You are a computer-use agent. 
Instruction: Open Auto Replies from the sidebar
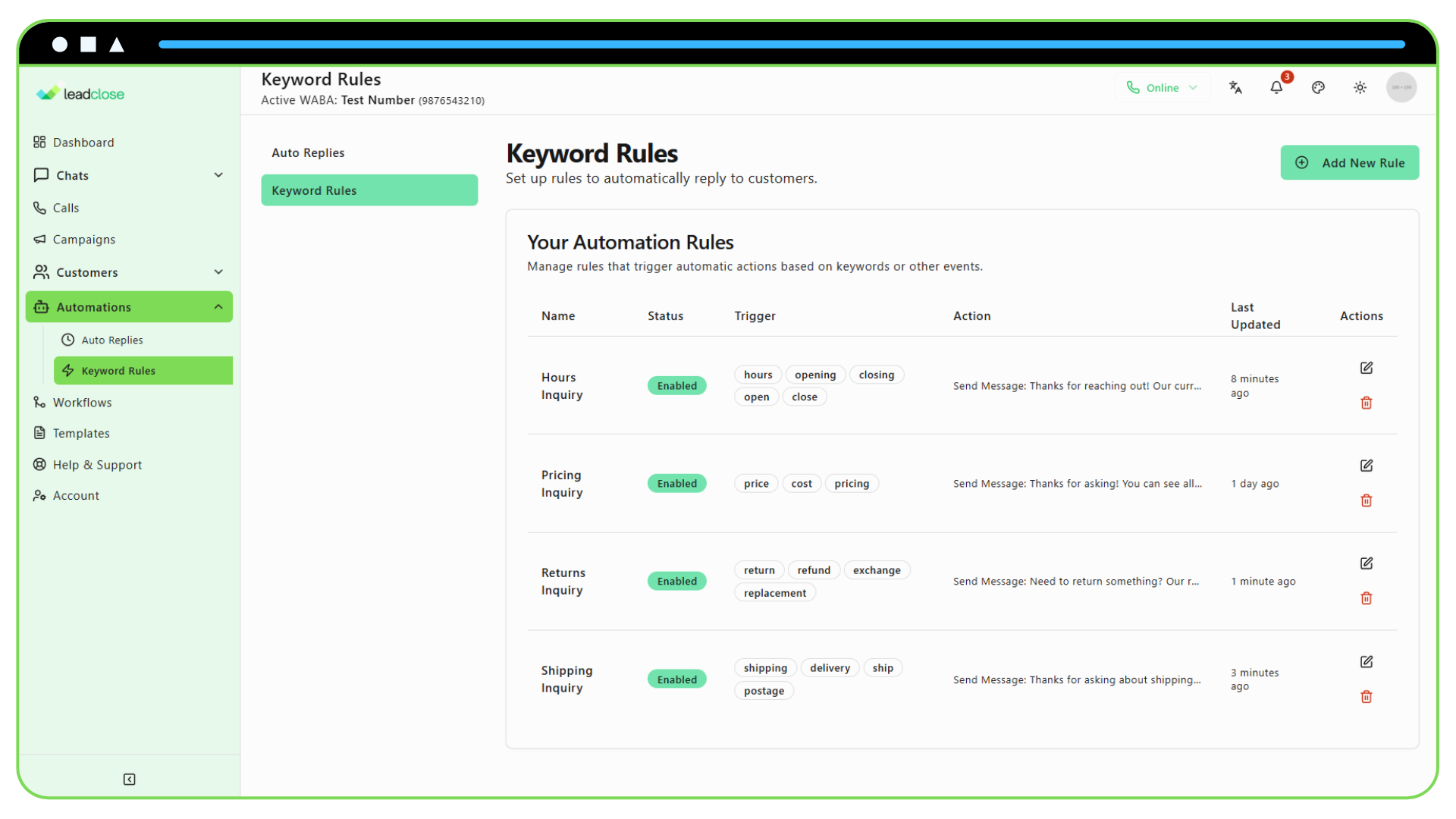tap(112, 340)
